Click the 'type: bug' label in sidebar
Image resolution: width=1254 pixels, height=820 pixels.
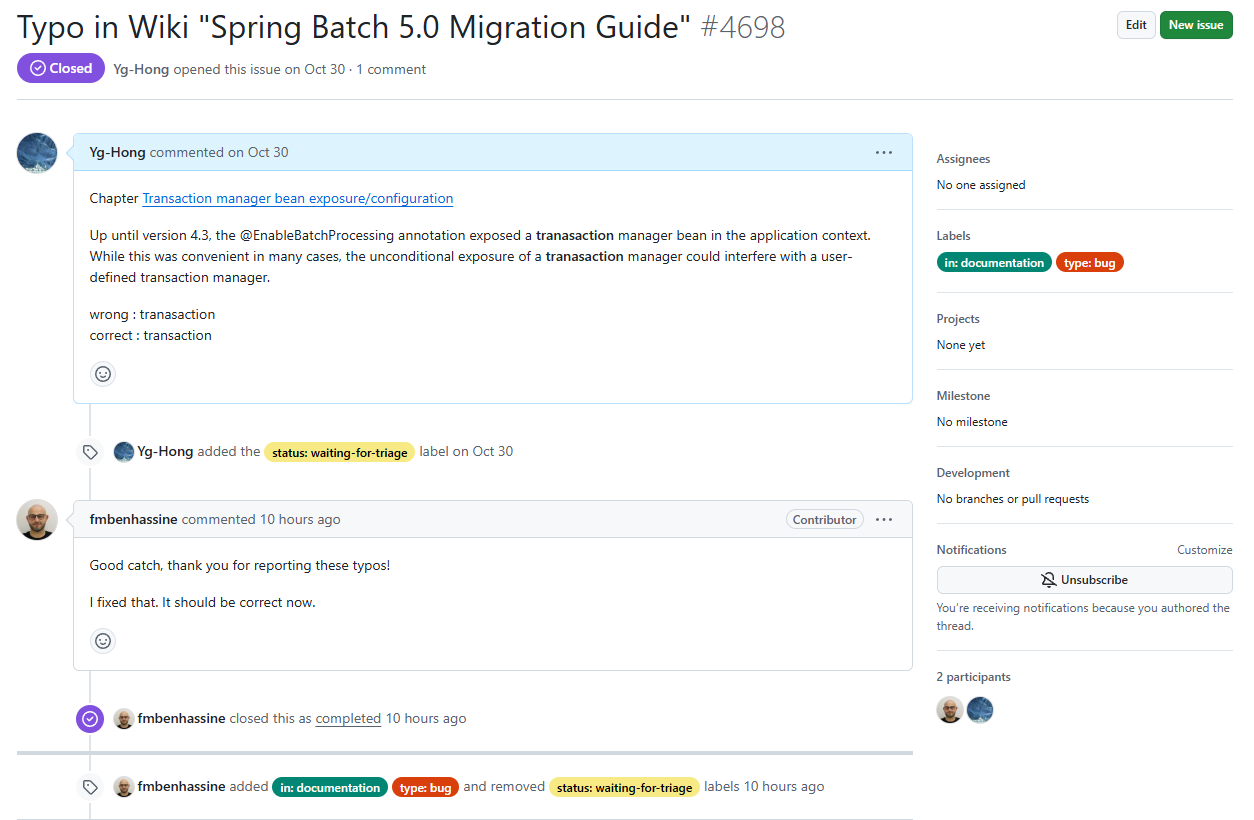1090,263
